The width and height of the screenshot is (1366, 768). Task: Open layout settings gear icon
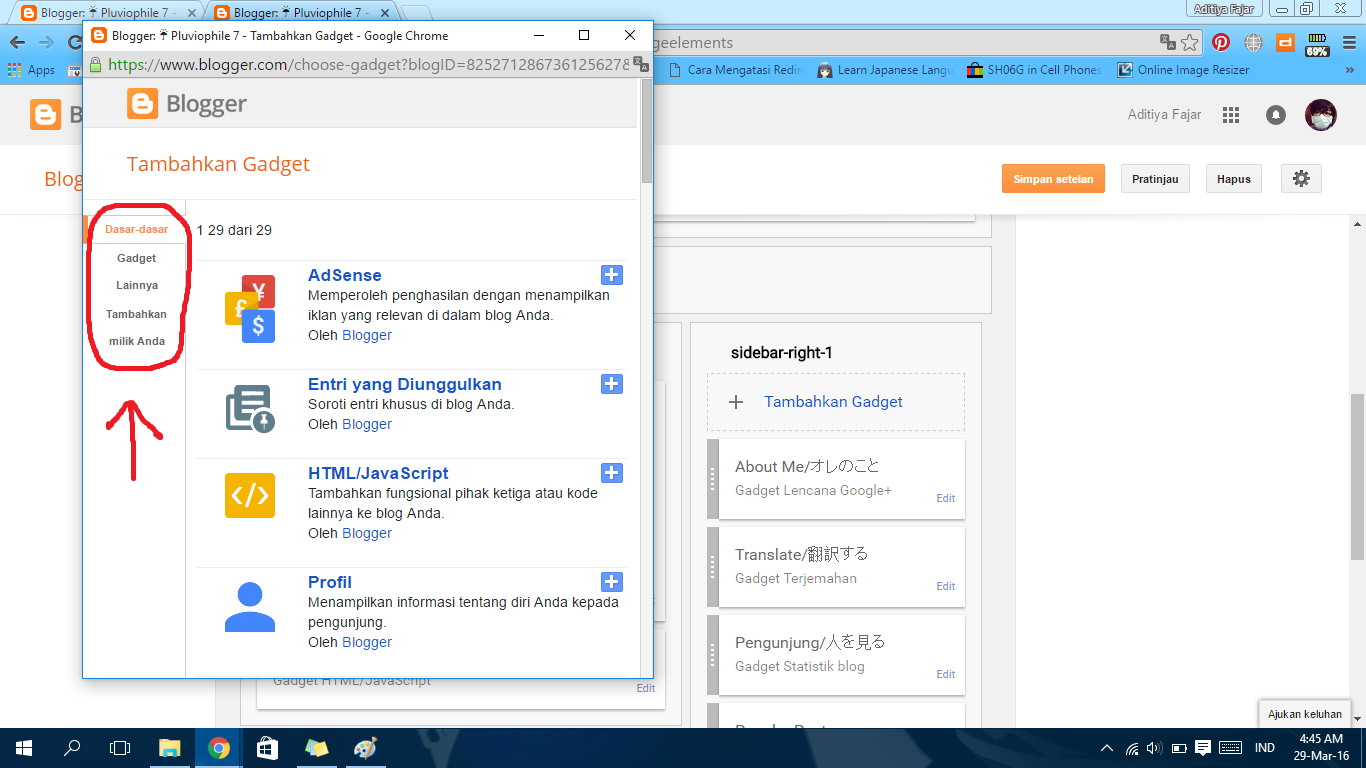1301,179
